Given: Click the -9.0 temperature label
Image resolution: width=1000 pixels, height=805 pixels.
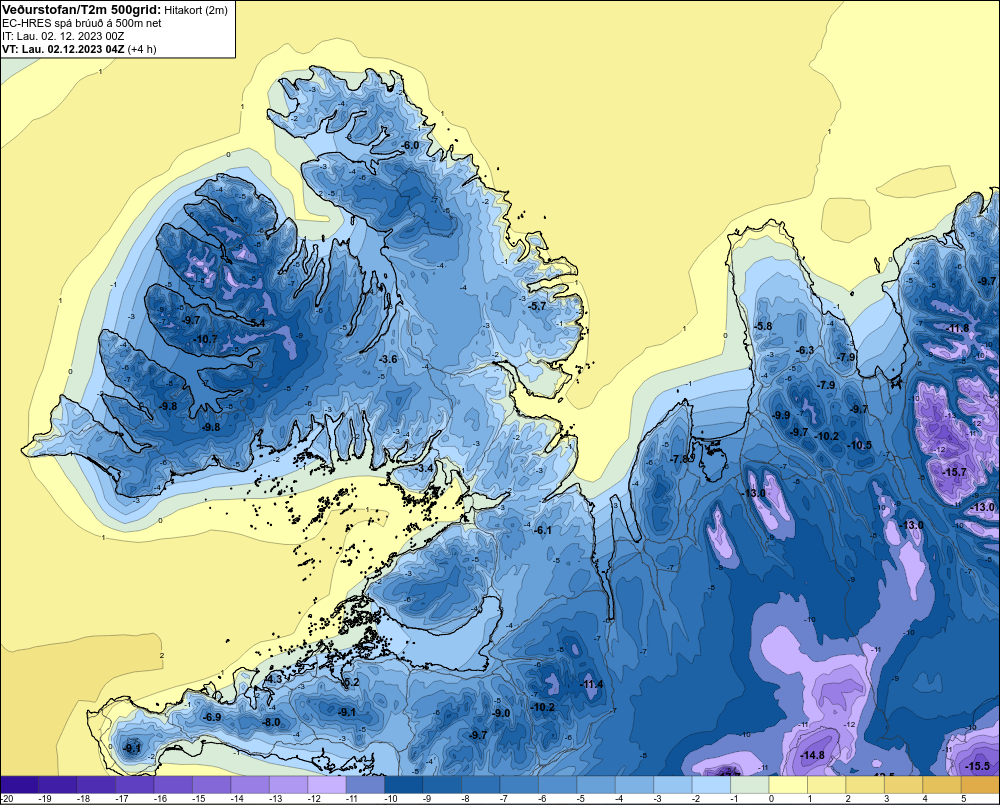Looking at the screenshot, I should pos(501,713).
